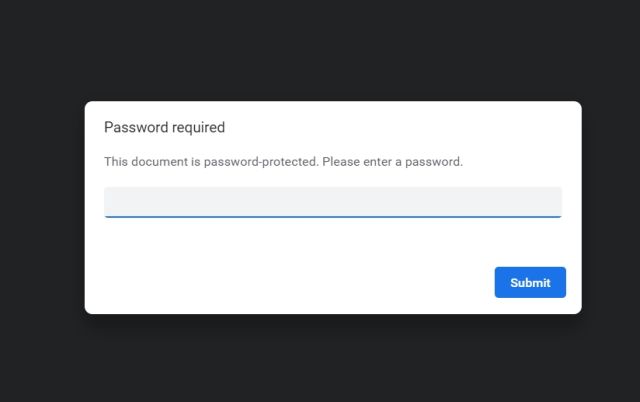Click the blue underline of the password field
This screenshot has width=640, height=402.
pos(332,216)
